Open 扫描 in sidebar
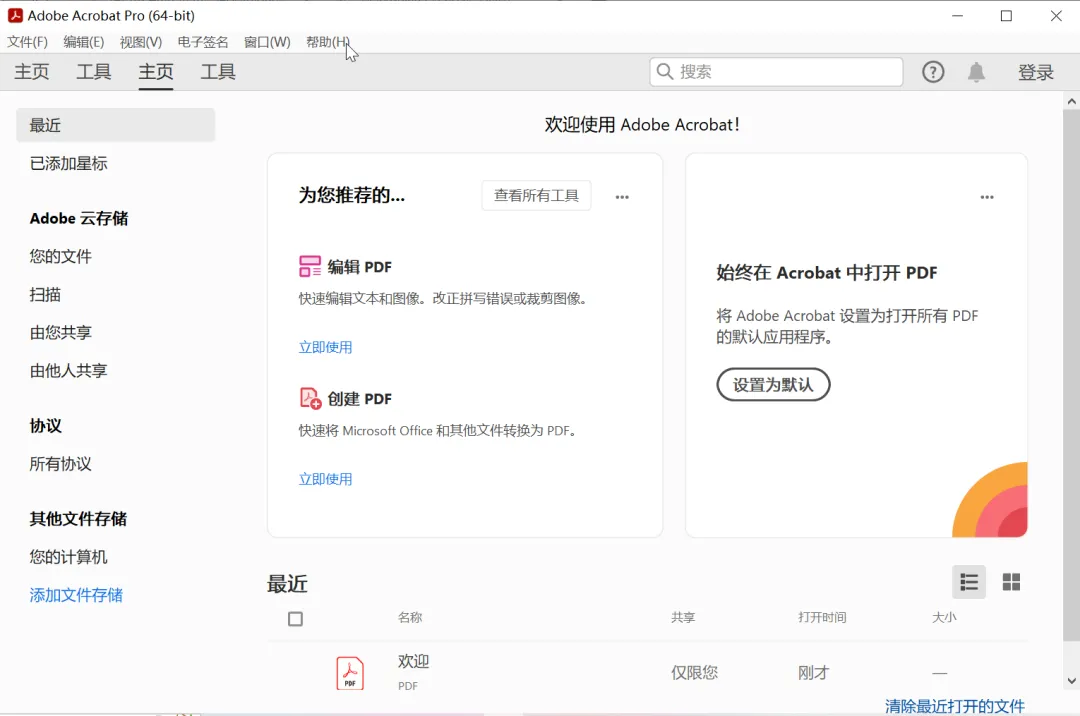Viewport: 1080px width, 716px height. [45, 295]
